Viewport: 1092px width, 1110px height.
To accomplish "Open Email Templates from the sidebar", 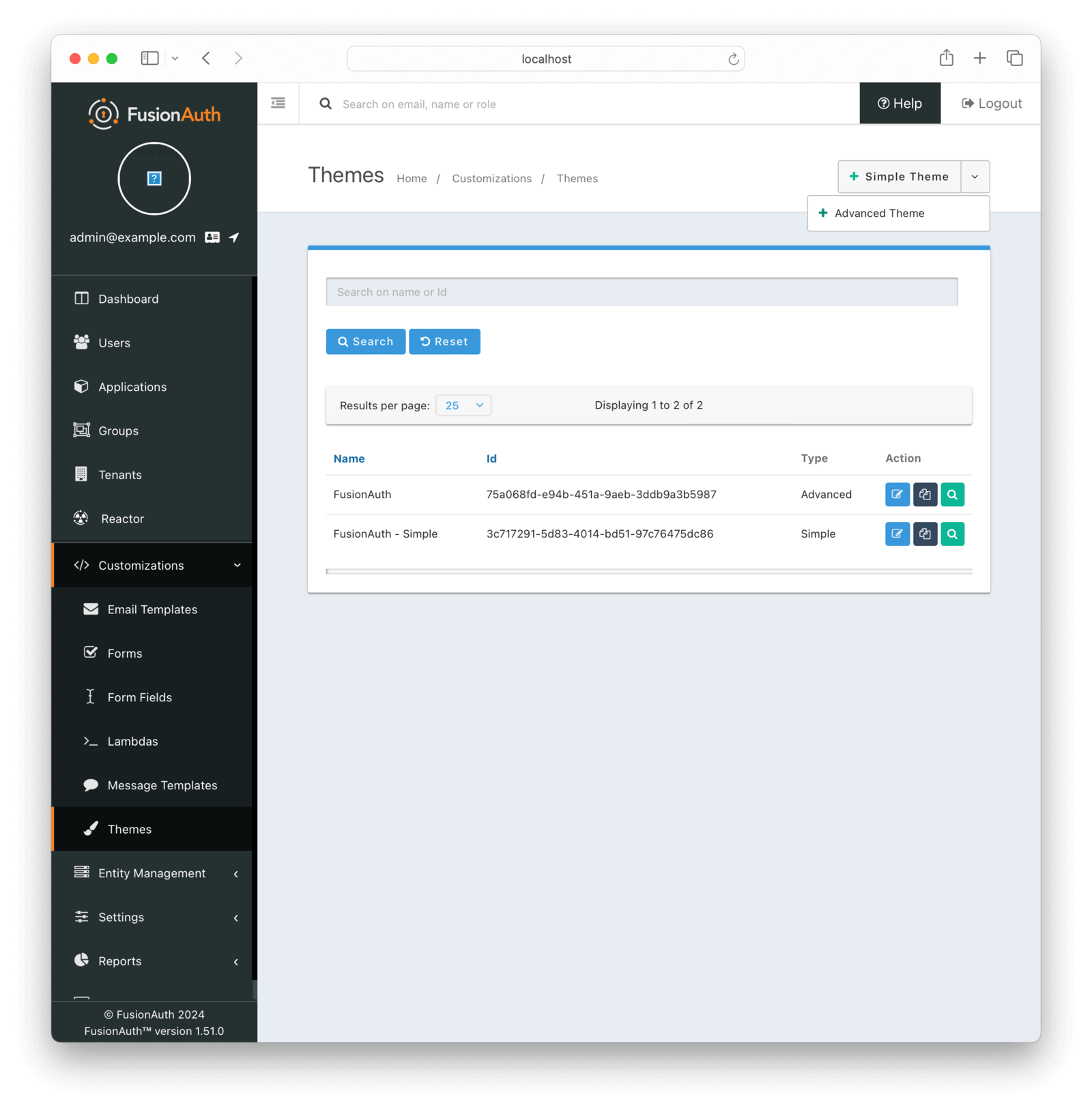I will (x=152, y=609).
